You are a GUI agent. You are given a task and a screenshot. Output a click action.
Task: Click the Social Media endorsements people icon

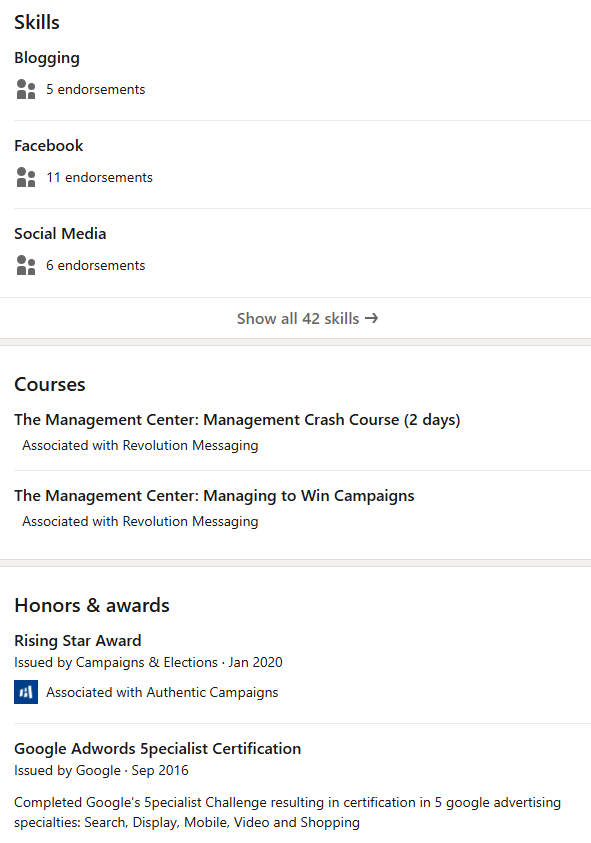[26, 265]
